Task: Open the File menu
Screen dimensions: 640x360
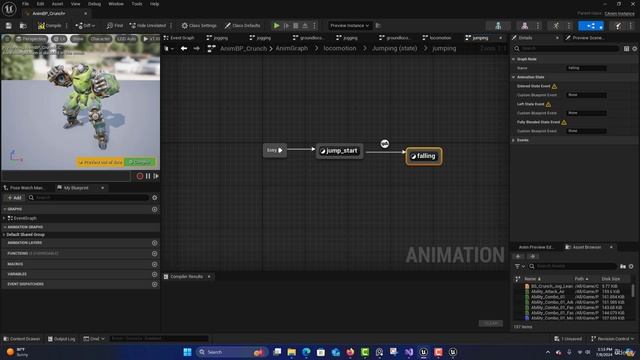Action: pos(25,4)
